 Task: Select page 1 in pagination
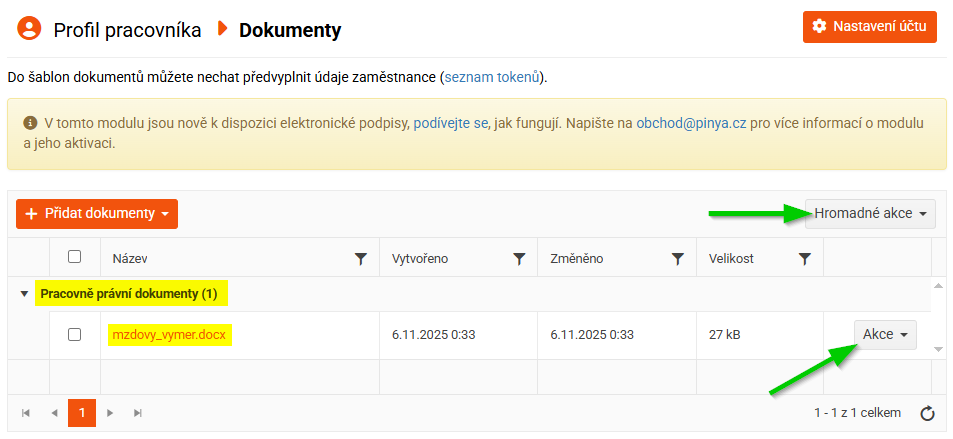(x=82, y=413)
